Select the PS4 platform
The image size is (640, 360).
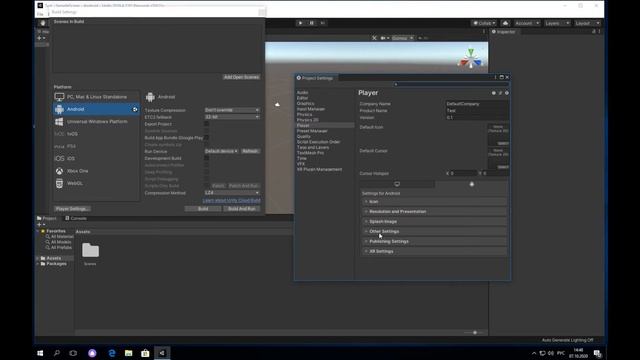point(96,146)
